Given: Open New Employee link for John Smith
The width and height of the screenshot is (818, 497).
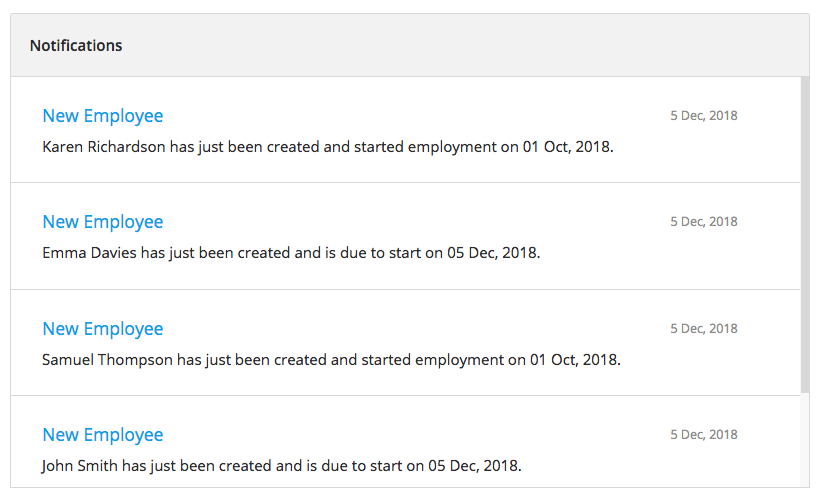Looking at the screenshot, I should pyautogui.click(x=103, y=435).
